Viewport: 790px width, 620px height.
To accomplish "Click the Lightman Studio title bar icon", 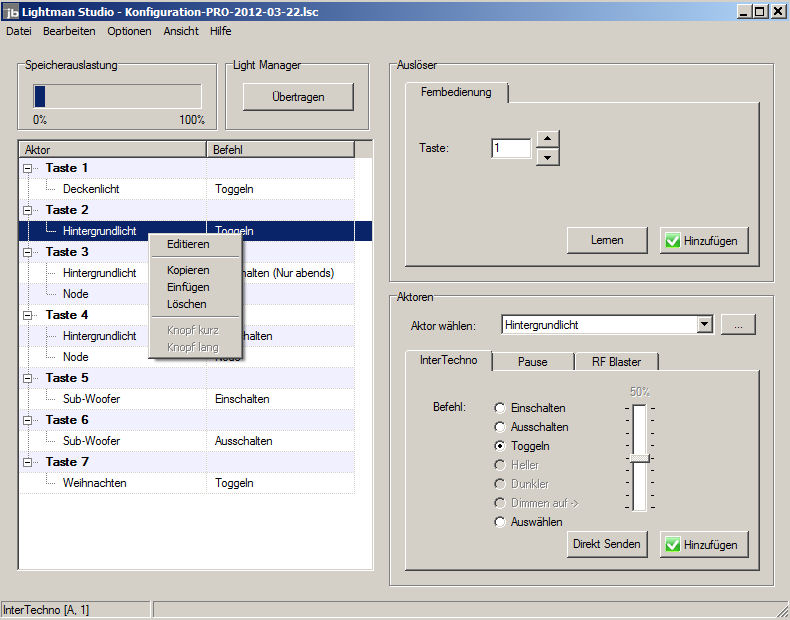I will pos(11,11).
